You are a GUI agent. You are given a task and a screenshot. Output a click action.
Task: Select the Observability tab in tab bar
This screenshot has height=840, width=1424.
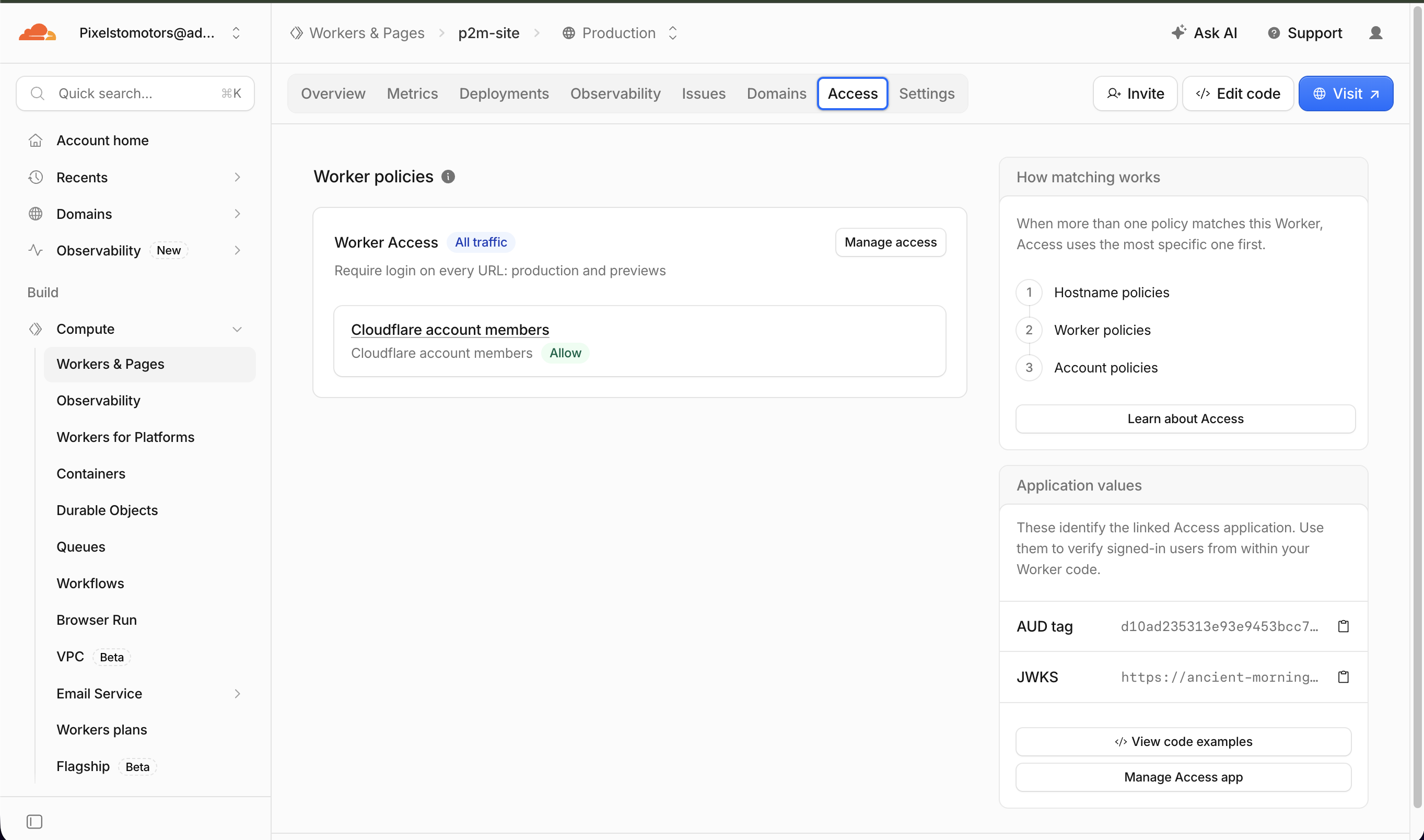tap(615, 94)
